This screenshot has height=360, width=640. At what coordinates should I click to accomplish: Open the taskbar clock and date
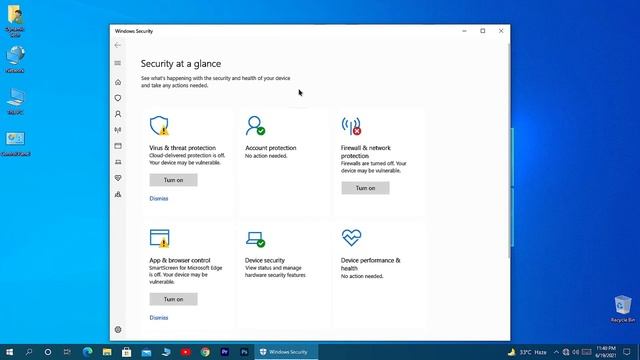pos(606,352)
